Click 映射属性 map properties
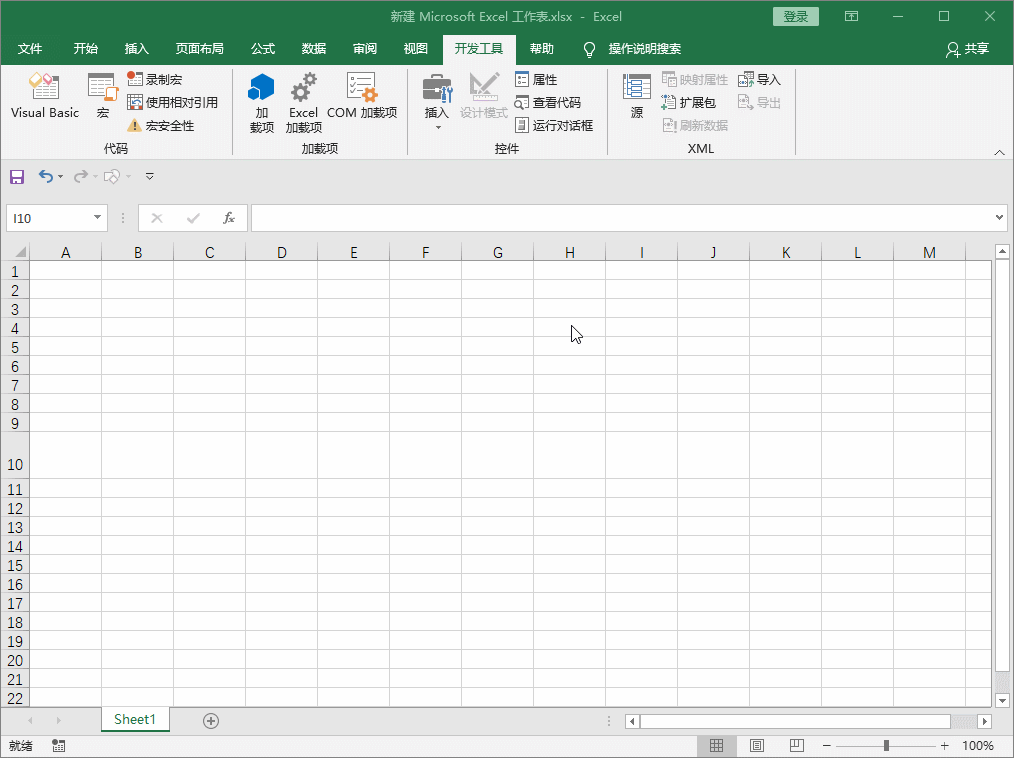1014x758 pixels. click(695, 80)
